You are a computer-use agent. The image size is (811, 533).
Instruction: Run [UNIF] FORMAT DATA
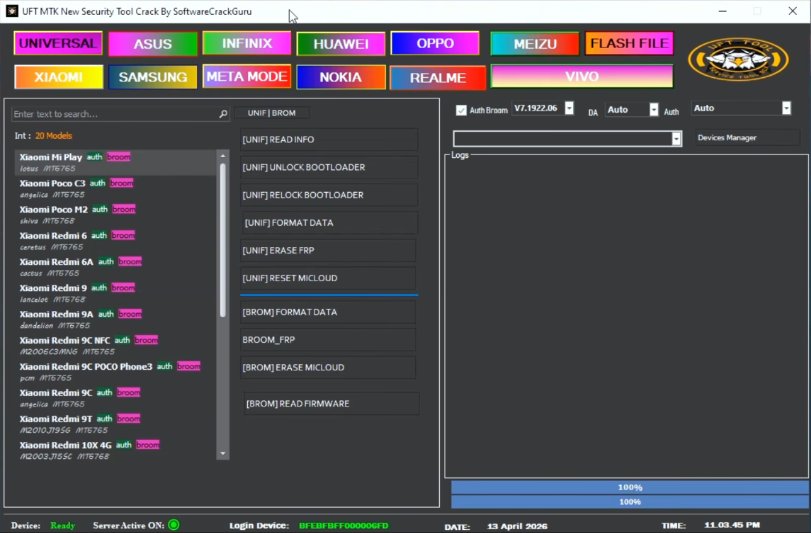329,223
